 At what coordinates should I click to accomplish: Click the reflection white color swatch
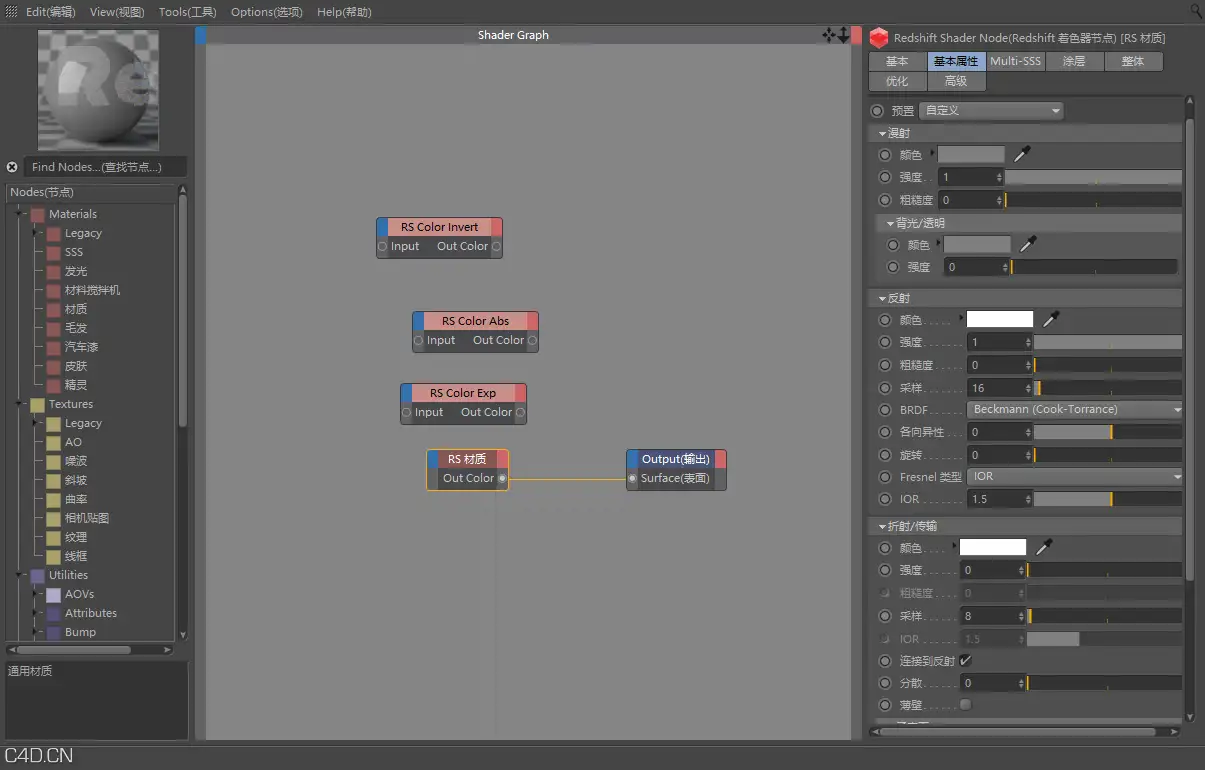point(1000,320)
